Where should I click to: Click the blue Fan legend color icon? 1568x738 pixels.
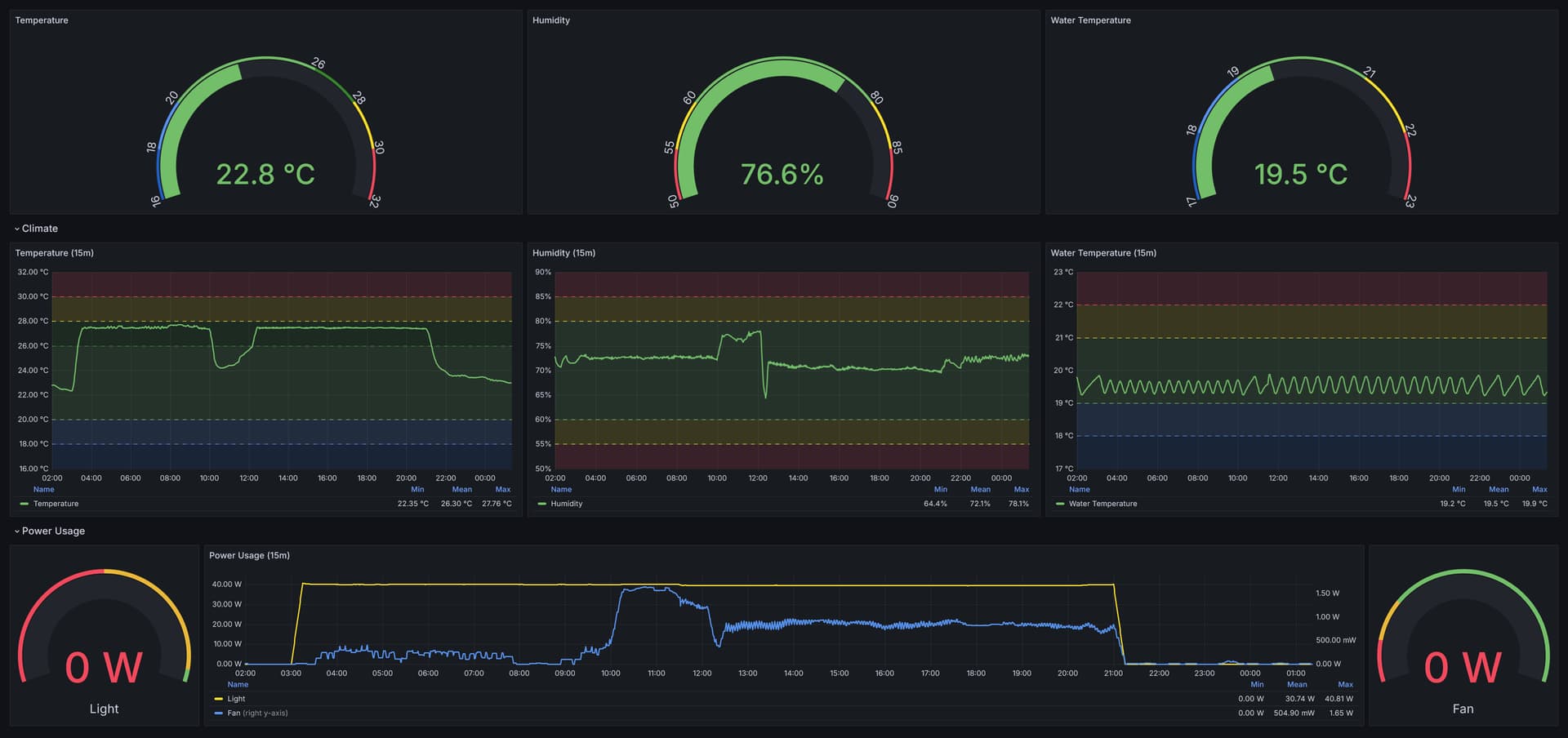tap(218, 713)
